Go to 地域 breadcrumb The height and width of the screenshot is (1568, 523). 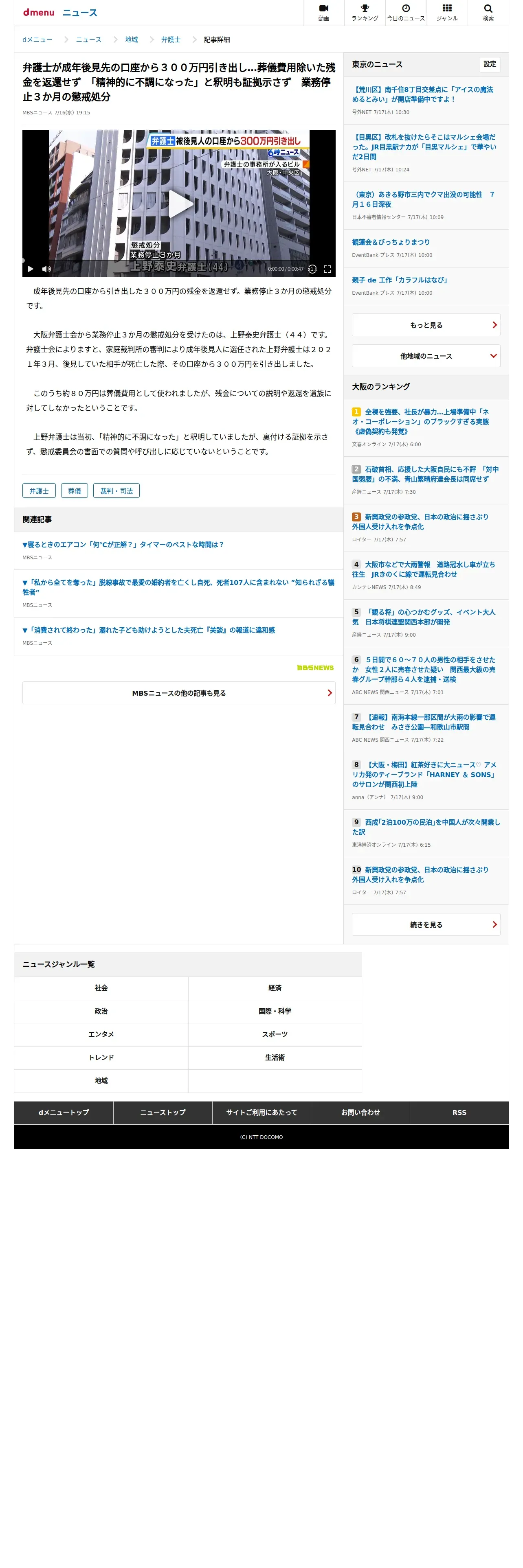(132, 39)
